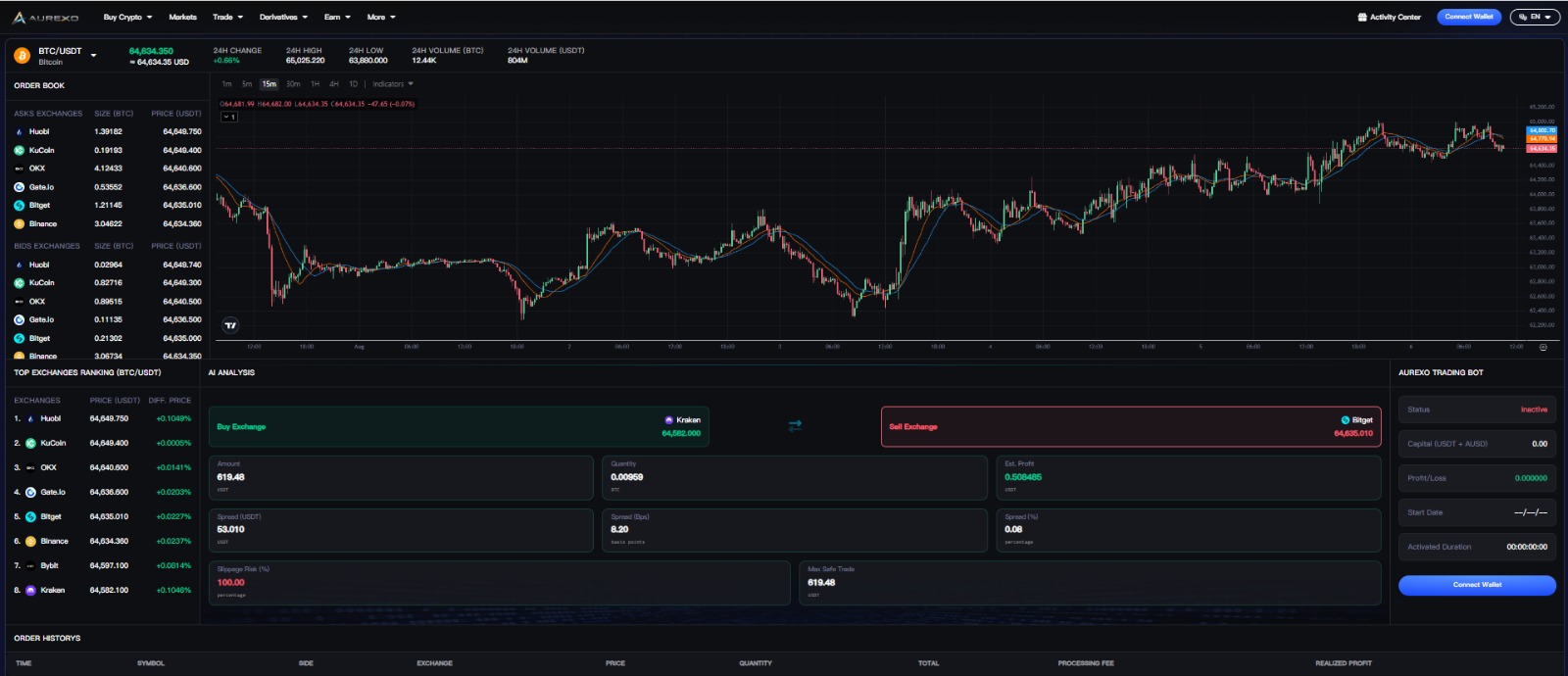Image resolution: width=1568 pixels, height=676 pixels.
Task: Click the Inactive bot status value
Action: click(1534, 410)
